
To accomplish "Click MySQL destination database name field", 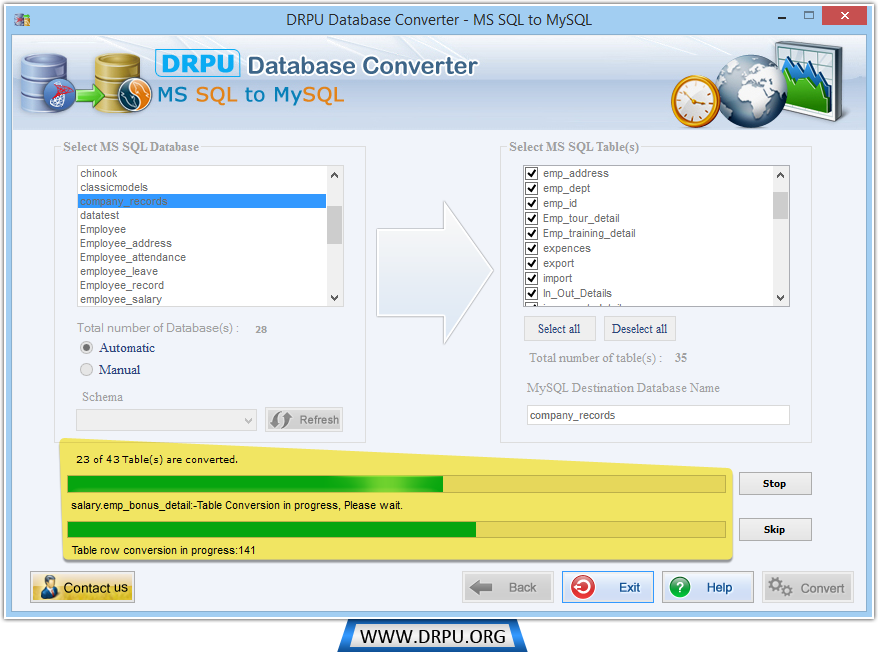I will coord(658,415).
